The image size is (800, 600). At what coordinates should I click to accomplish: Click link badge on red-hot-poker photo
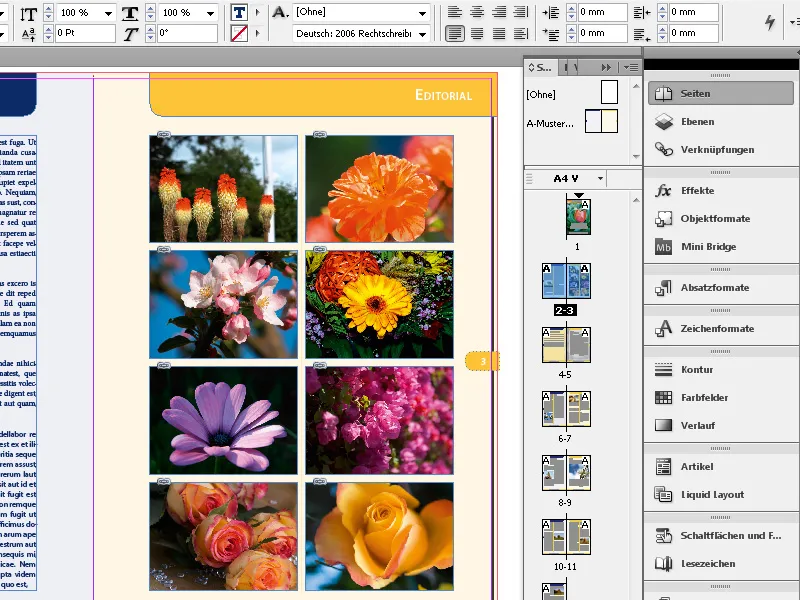pyautogui.click(x=163, y=134)
